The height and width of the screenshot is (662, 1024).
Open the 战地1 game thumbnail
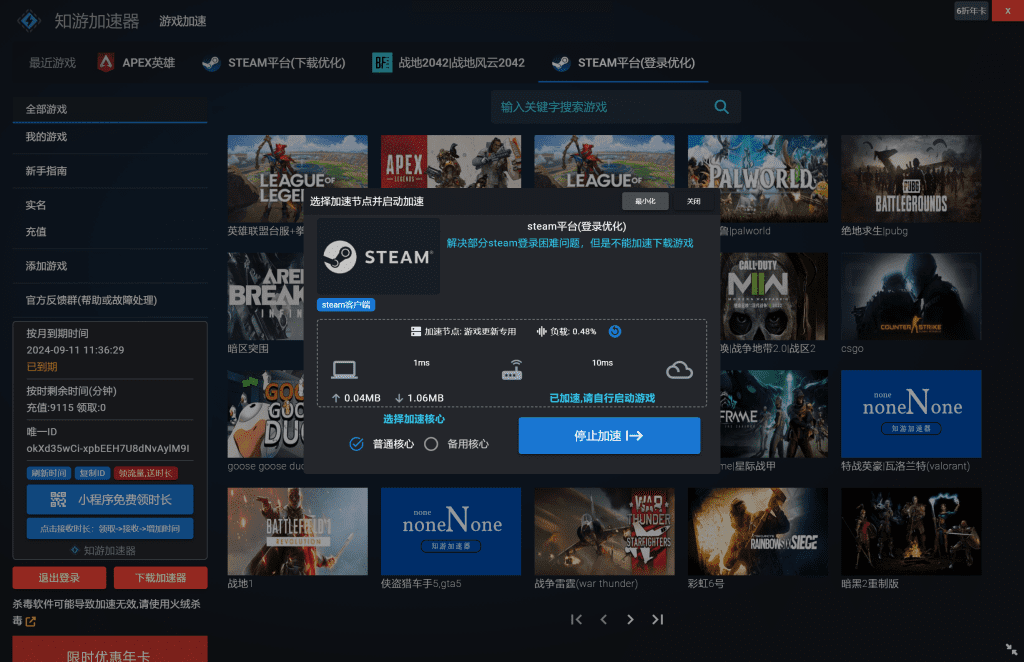[298, 531]
